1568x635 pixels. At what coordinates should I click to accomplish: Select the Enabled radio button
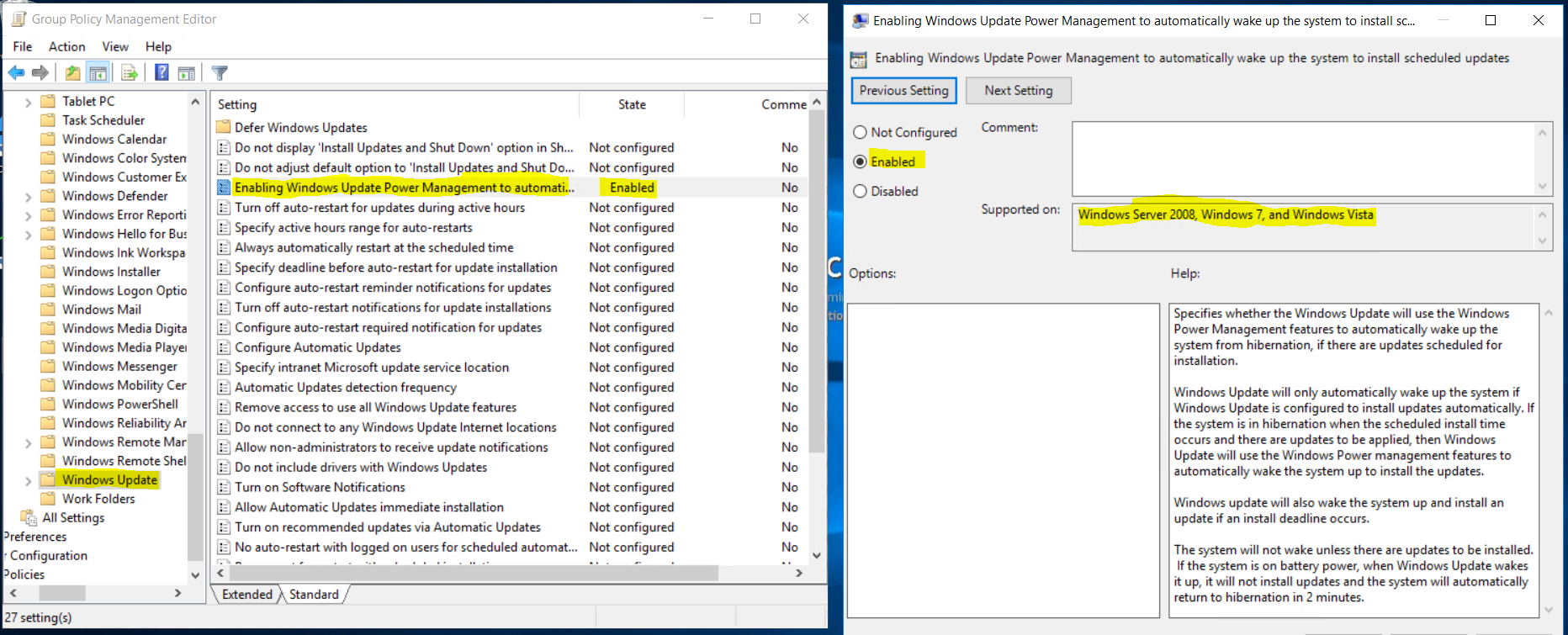tap(860, 161)
